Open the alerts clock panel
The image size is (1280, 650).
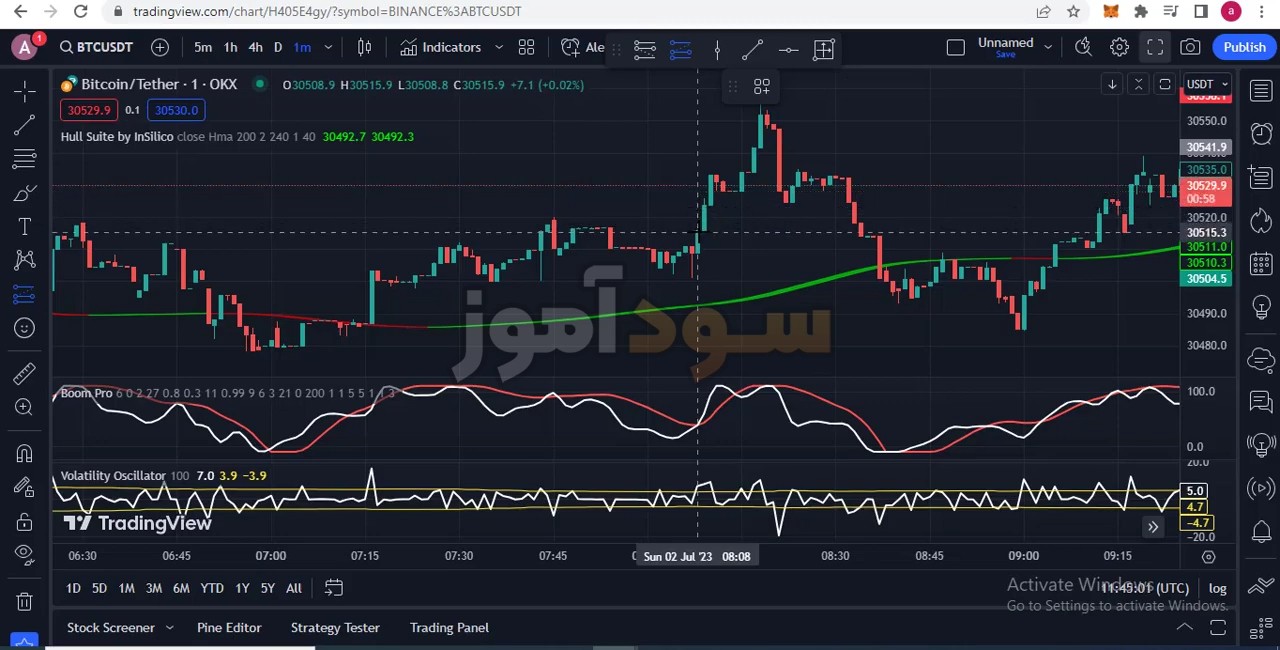pos(1261,134)
